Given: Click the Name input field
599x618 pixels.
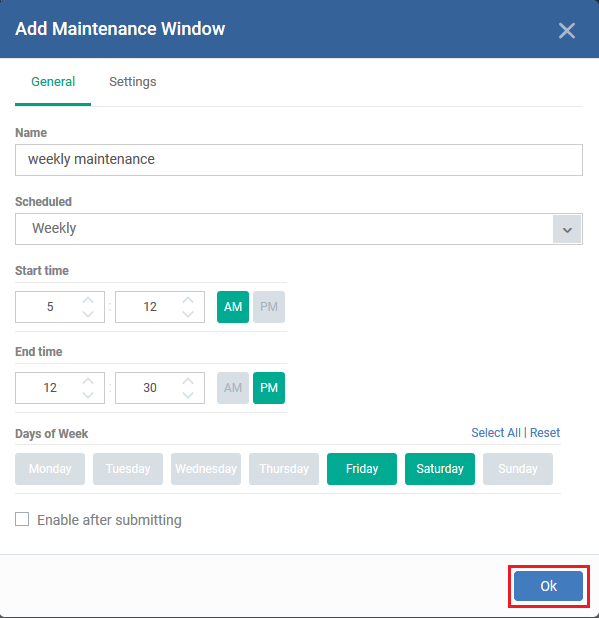Looking at the screenshot, I should pos(299,160).
